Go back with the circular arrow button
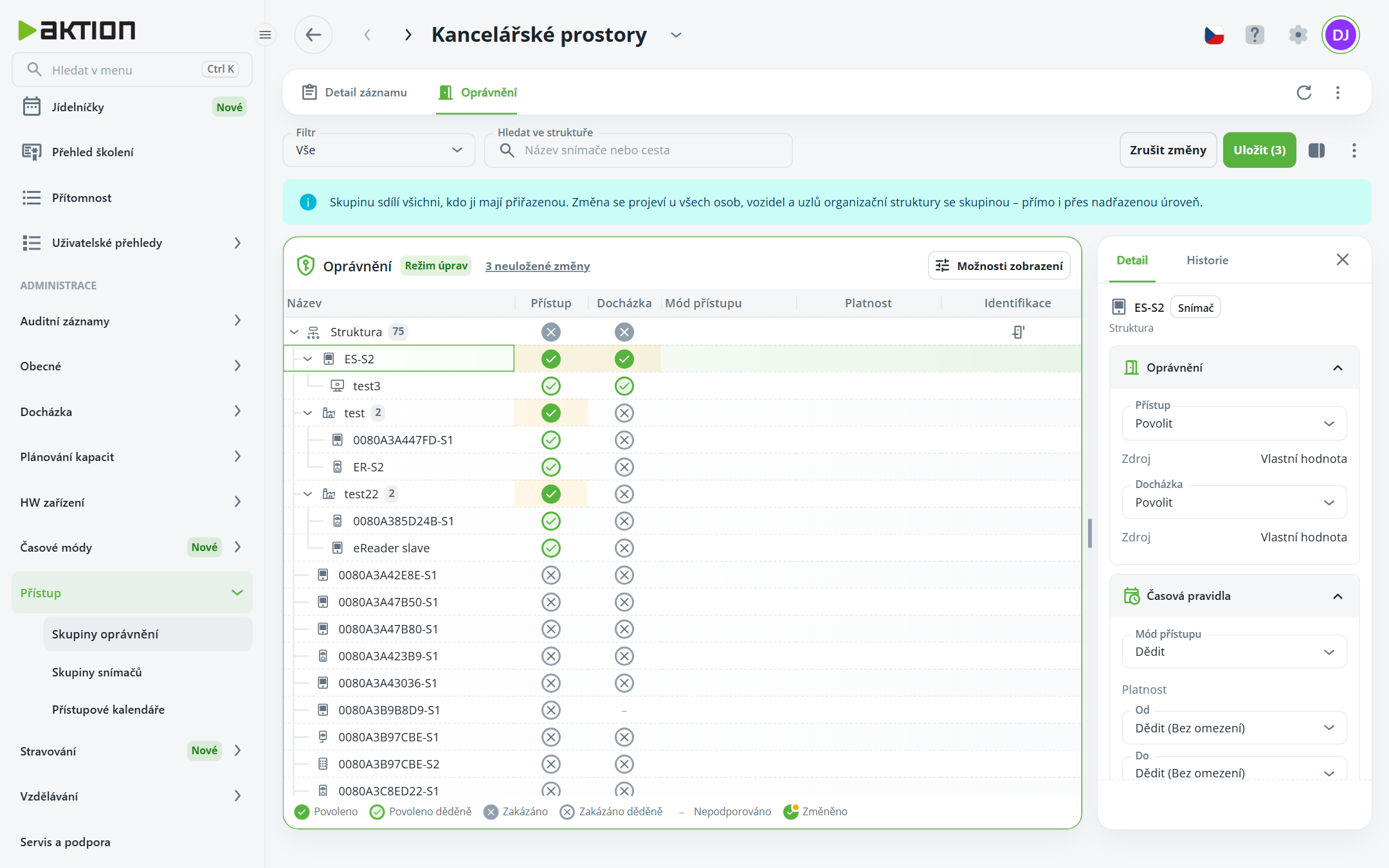 (313, 35)
